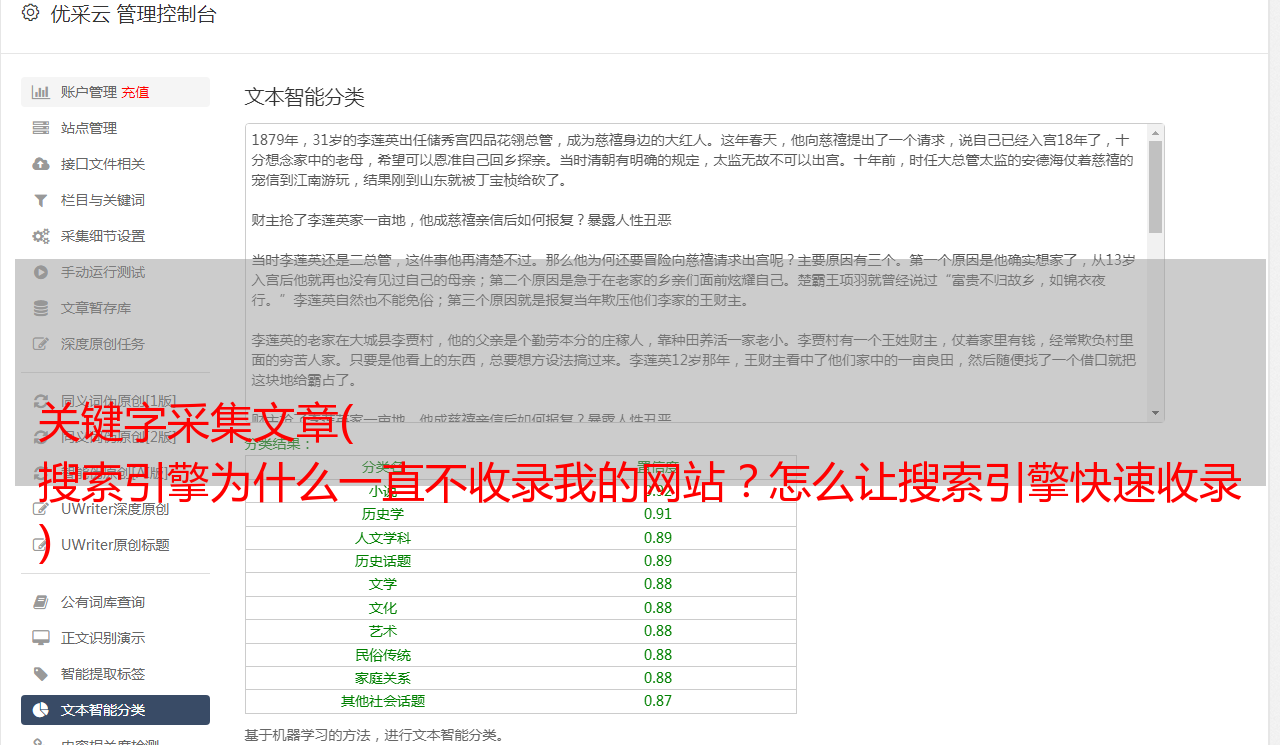This screenshot has height=745, width=1280.
Task: Click the gear icon beside 优采云 管理控制台
Action: point(30,14)
